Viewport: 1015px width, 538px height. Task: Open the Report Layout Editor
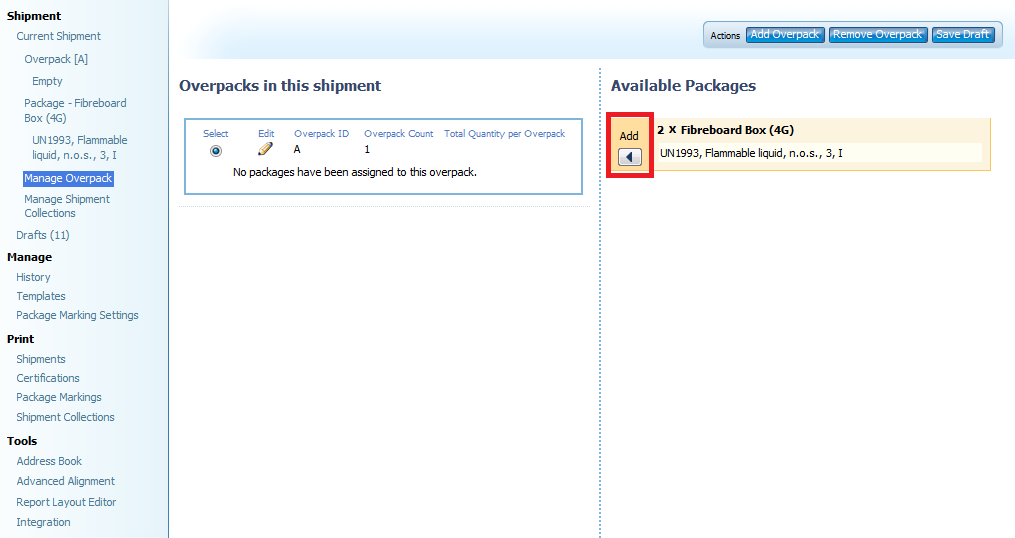click(x=66, y=502)
